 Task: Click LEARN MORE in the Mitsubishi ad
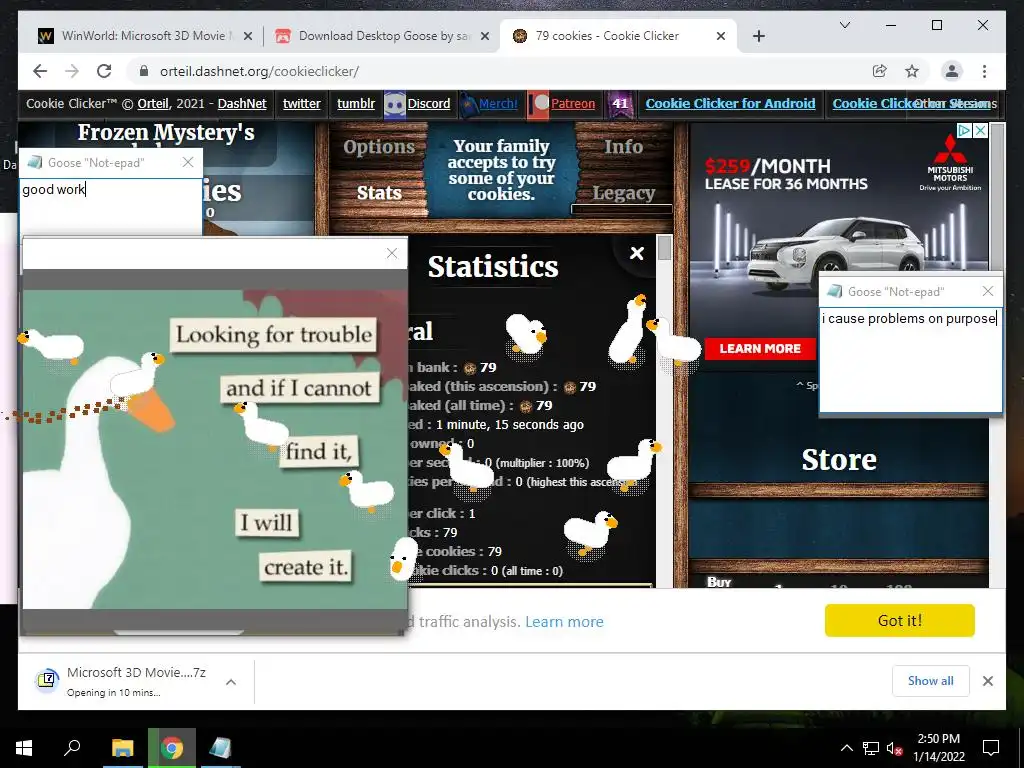(x=760, y=349)
